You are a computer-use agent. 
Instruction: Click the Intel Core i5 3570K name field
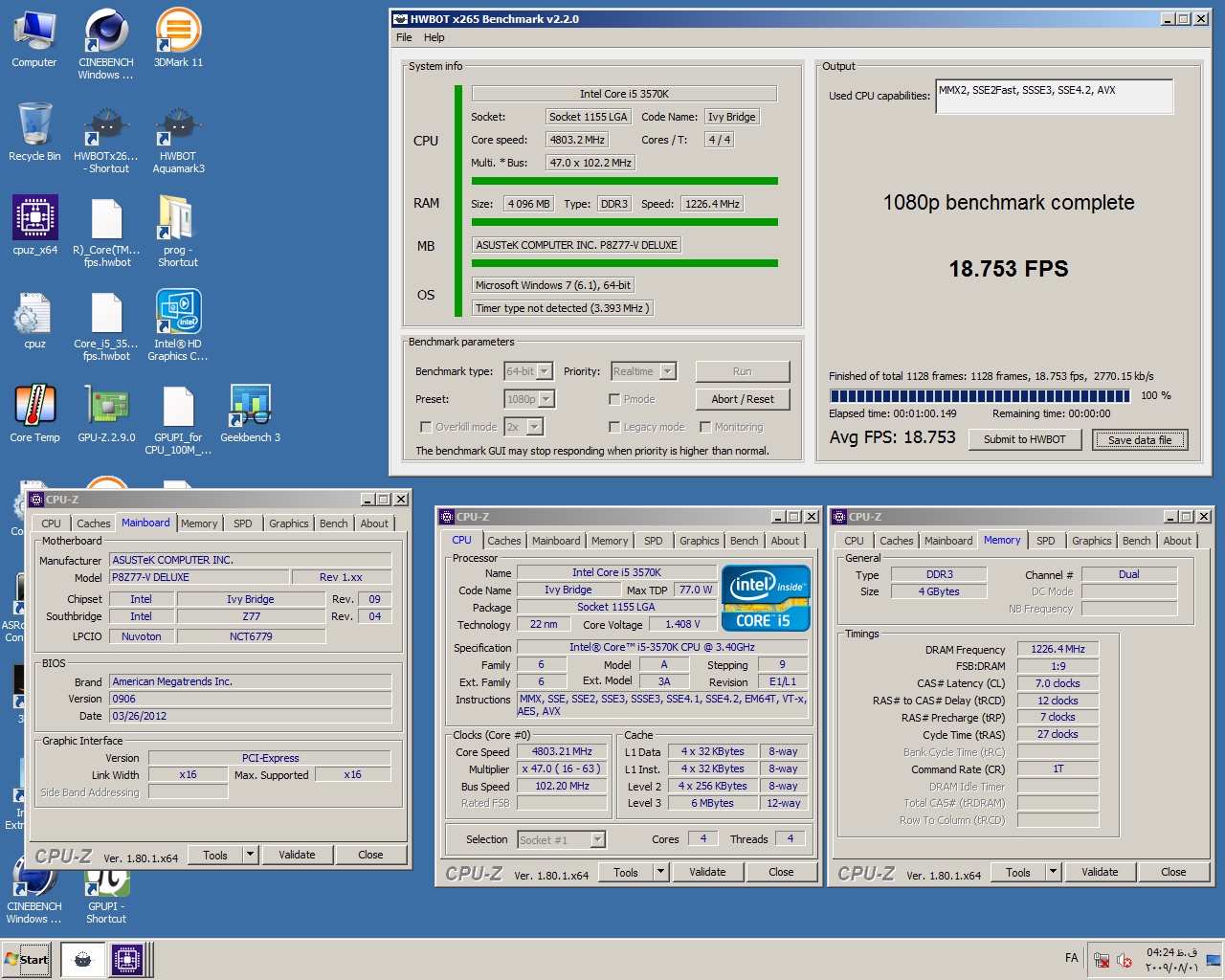[x=624, y=94]
